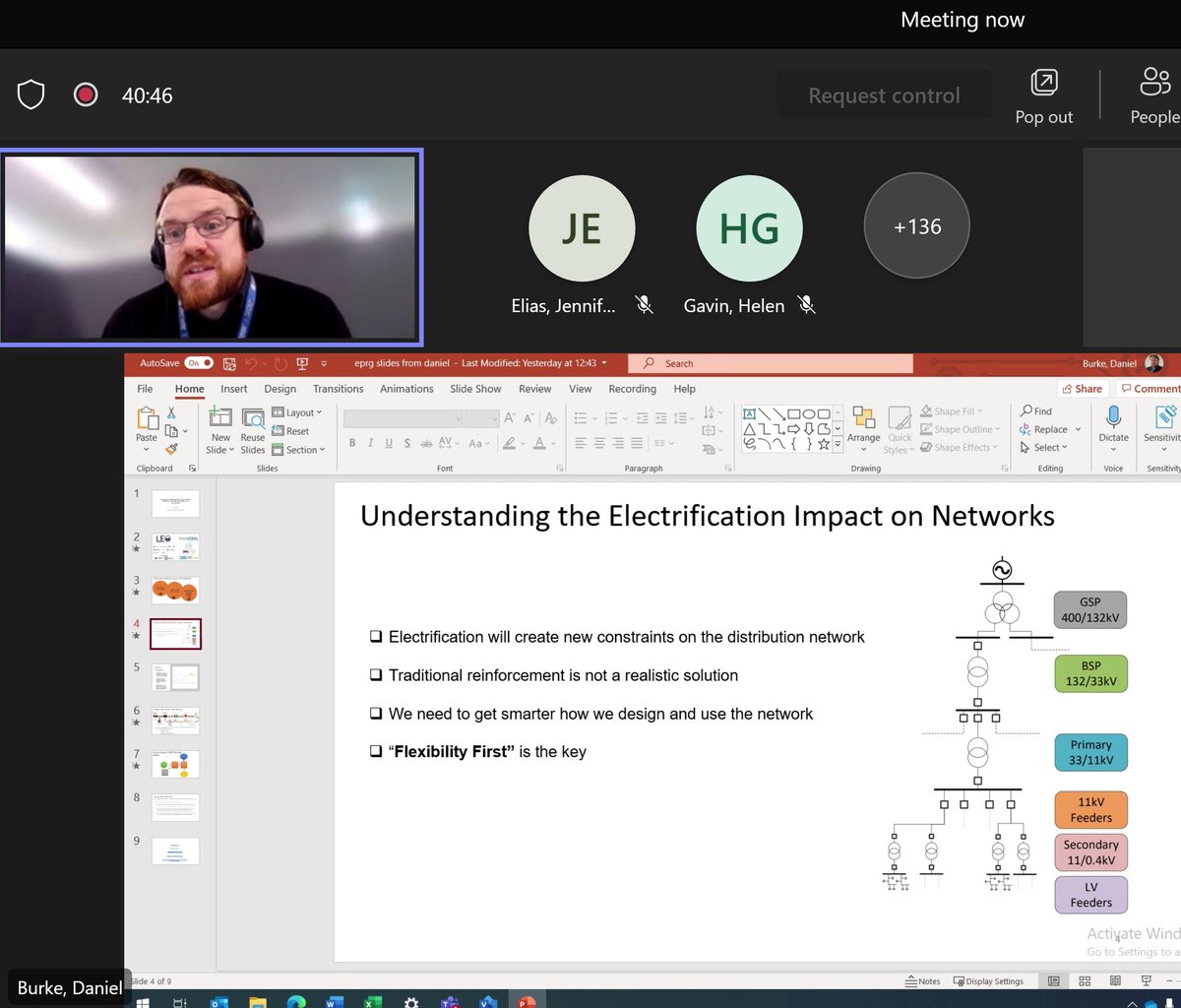The height and width of the screenshot is (1008, 1181).
Task: Open the People panel in the meeting
Action: point(1154,95)
